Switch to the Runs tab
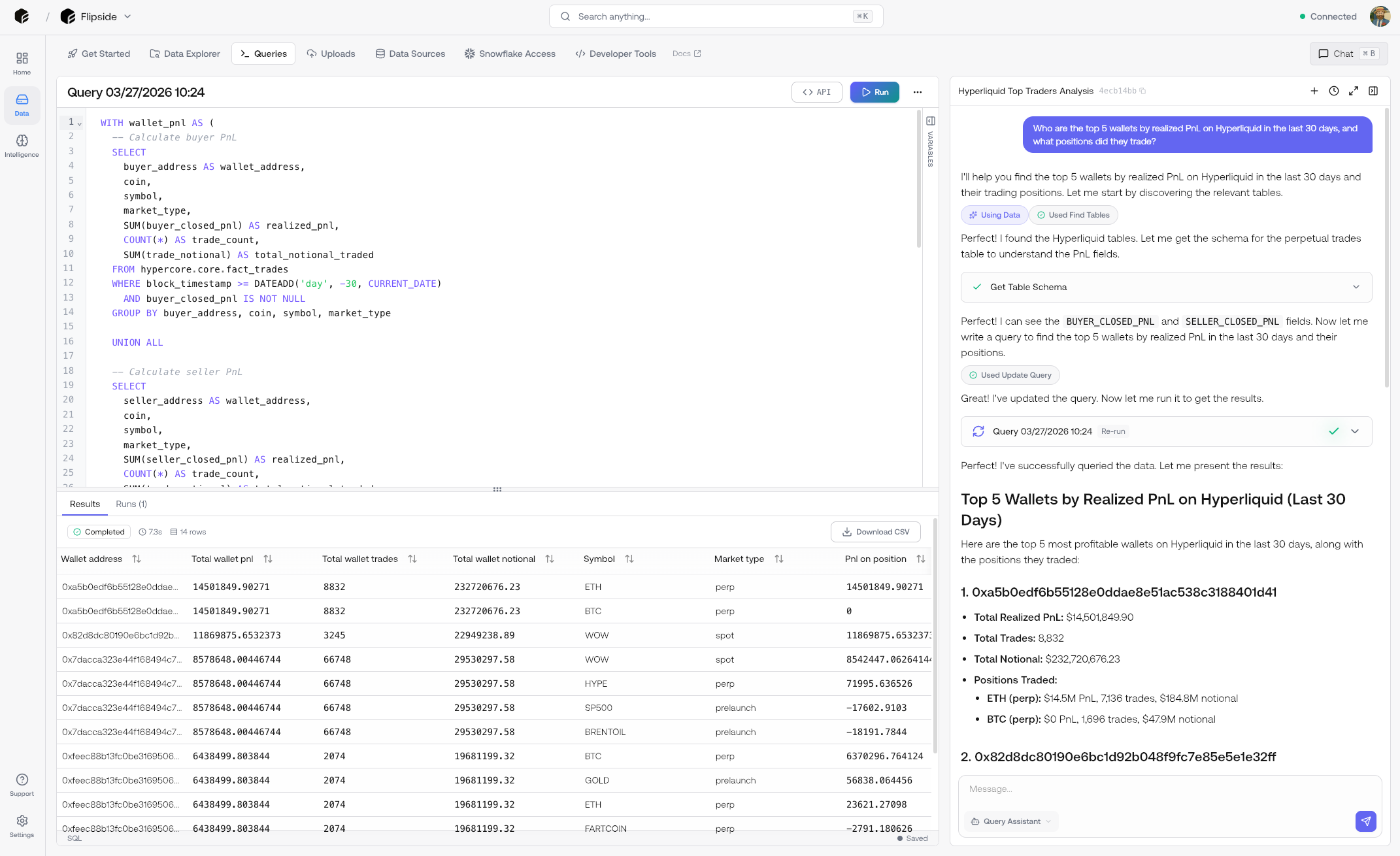 pos(131,504)
